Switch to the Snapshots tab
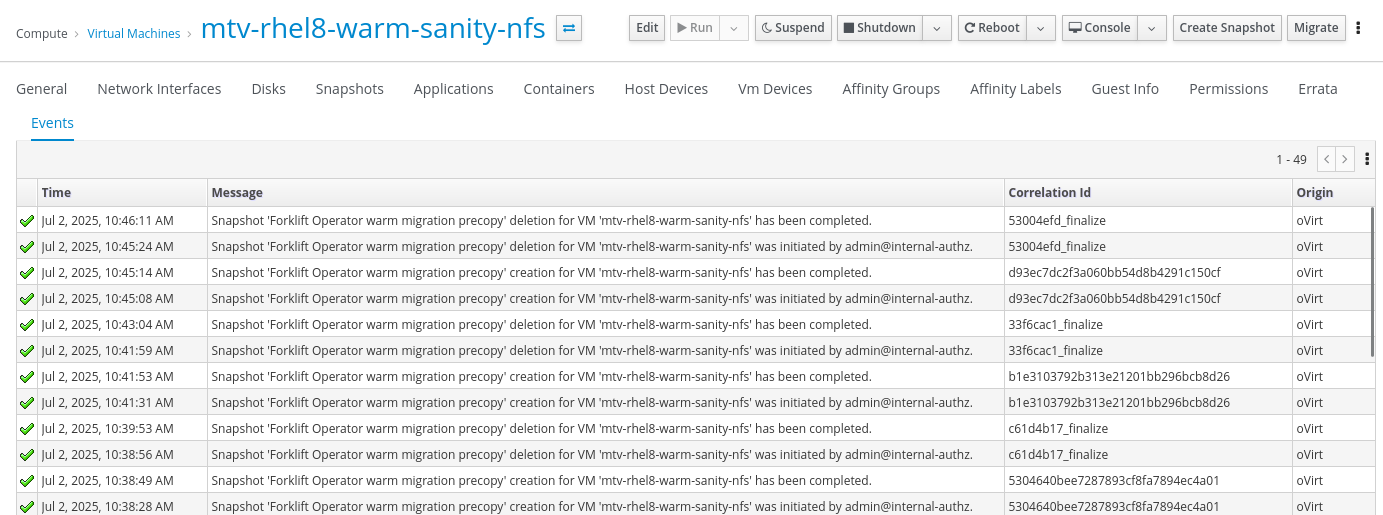 (x=350, y=89)
